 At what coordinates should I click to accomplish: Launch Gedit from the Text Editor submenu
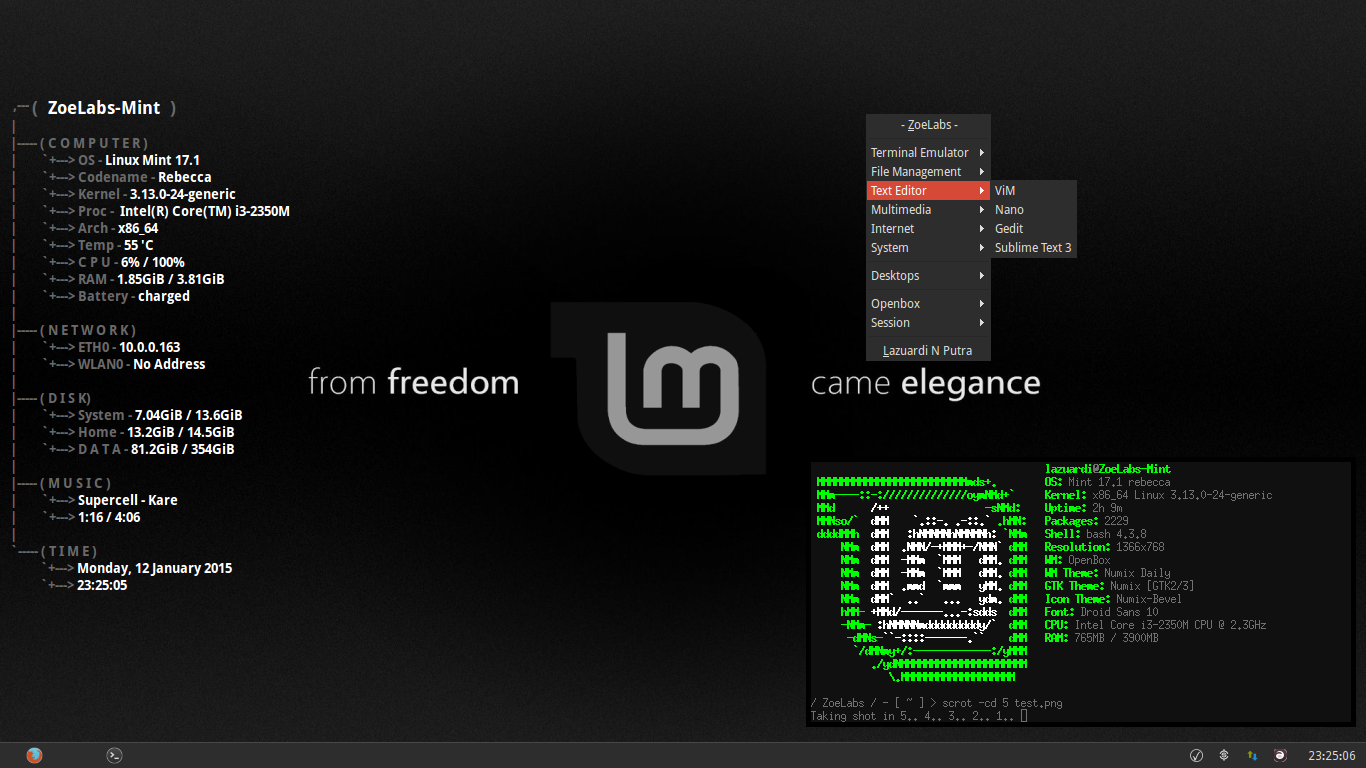(x=1034, y=229)
